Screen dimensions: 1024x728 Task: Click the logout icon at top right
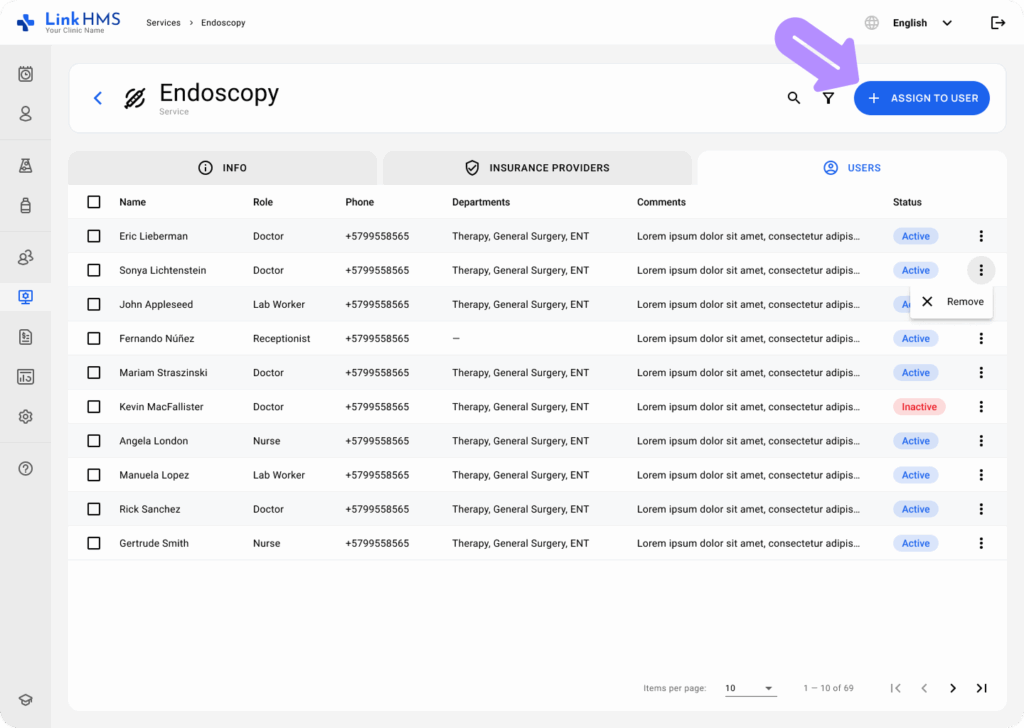(x=997, y=22)
